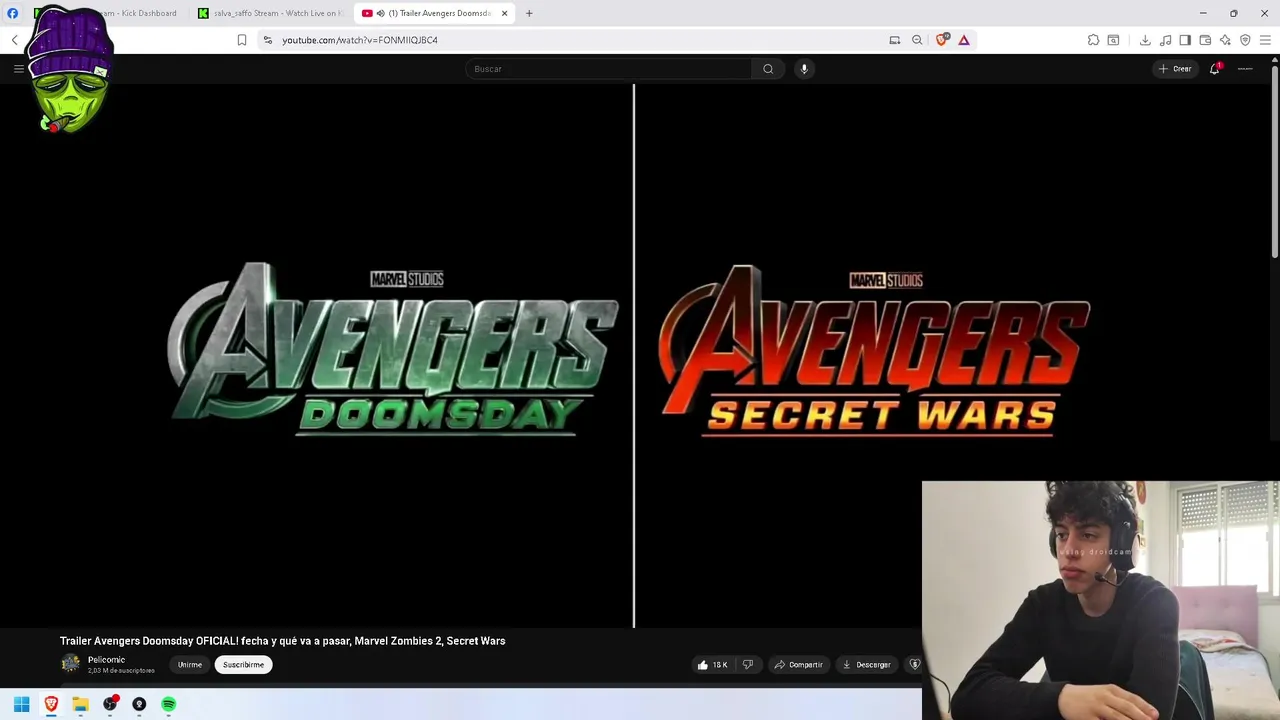Image resolution: width=1280 pixels, height=720 pixels.
Task: Open File Explorer from the taskbar
Action: (x=80, y=704)
